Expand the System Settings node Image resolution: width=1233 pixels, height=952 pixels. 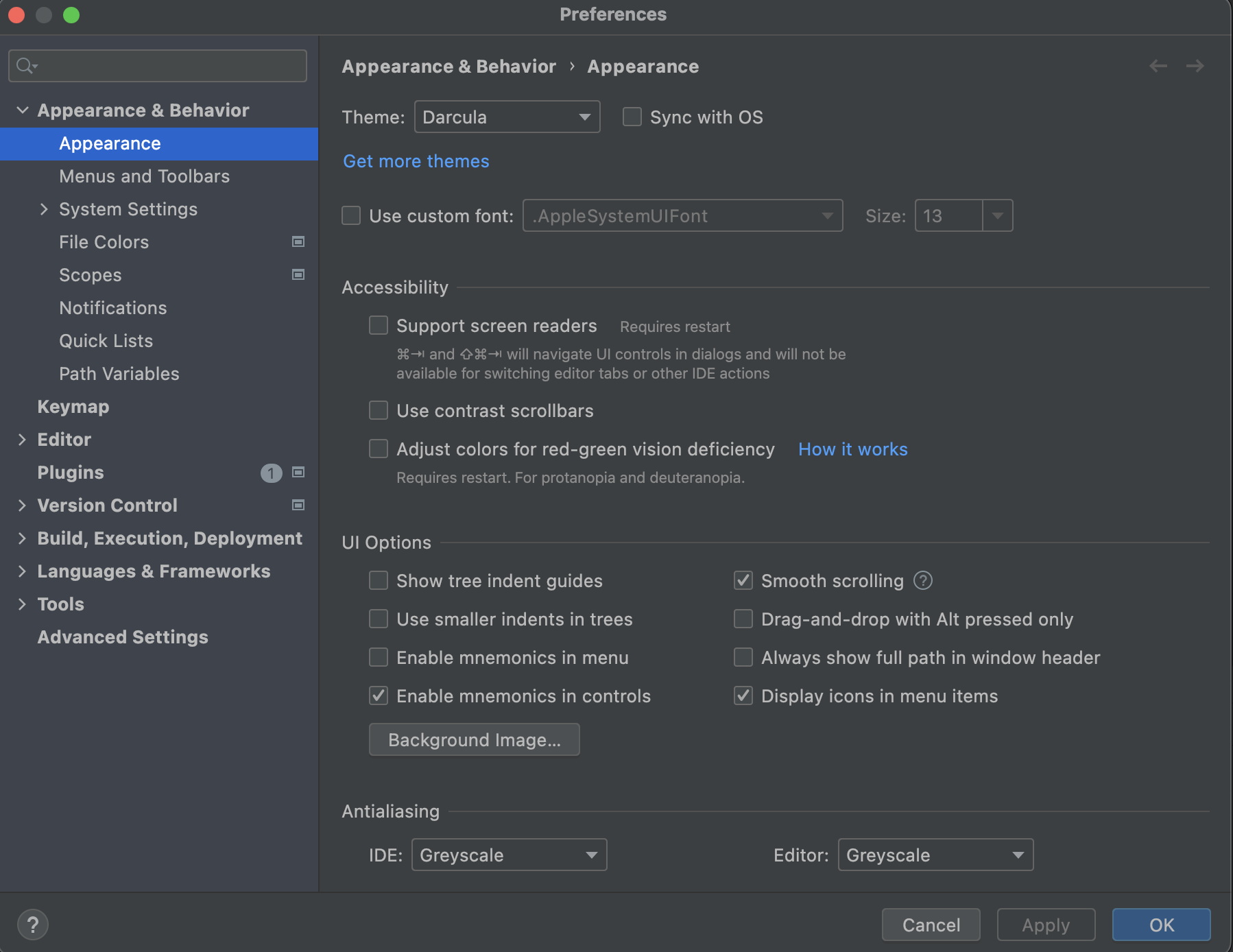click(x=44, y=209)
